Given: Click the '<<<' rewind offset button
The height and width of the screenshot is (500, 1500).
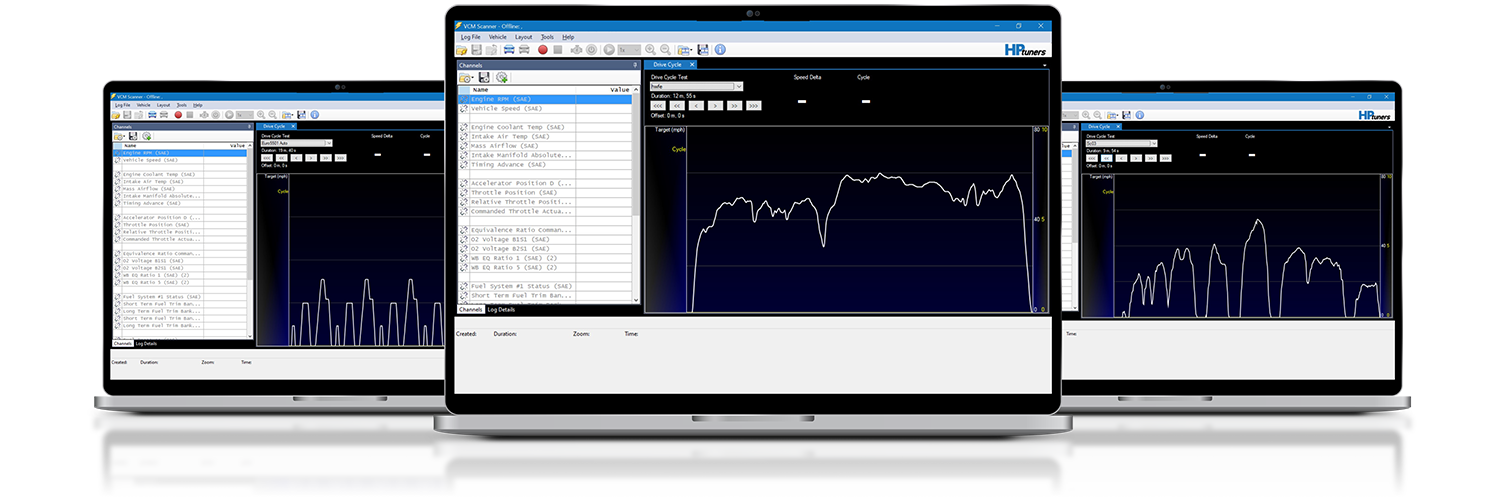Looking at the screenshot, I should (x=657, y=105).
